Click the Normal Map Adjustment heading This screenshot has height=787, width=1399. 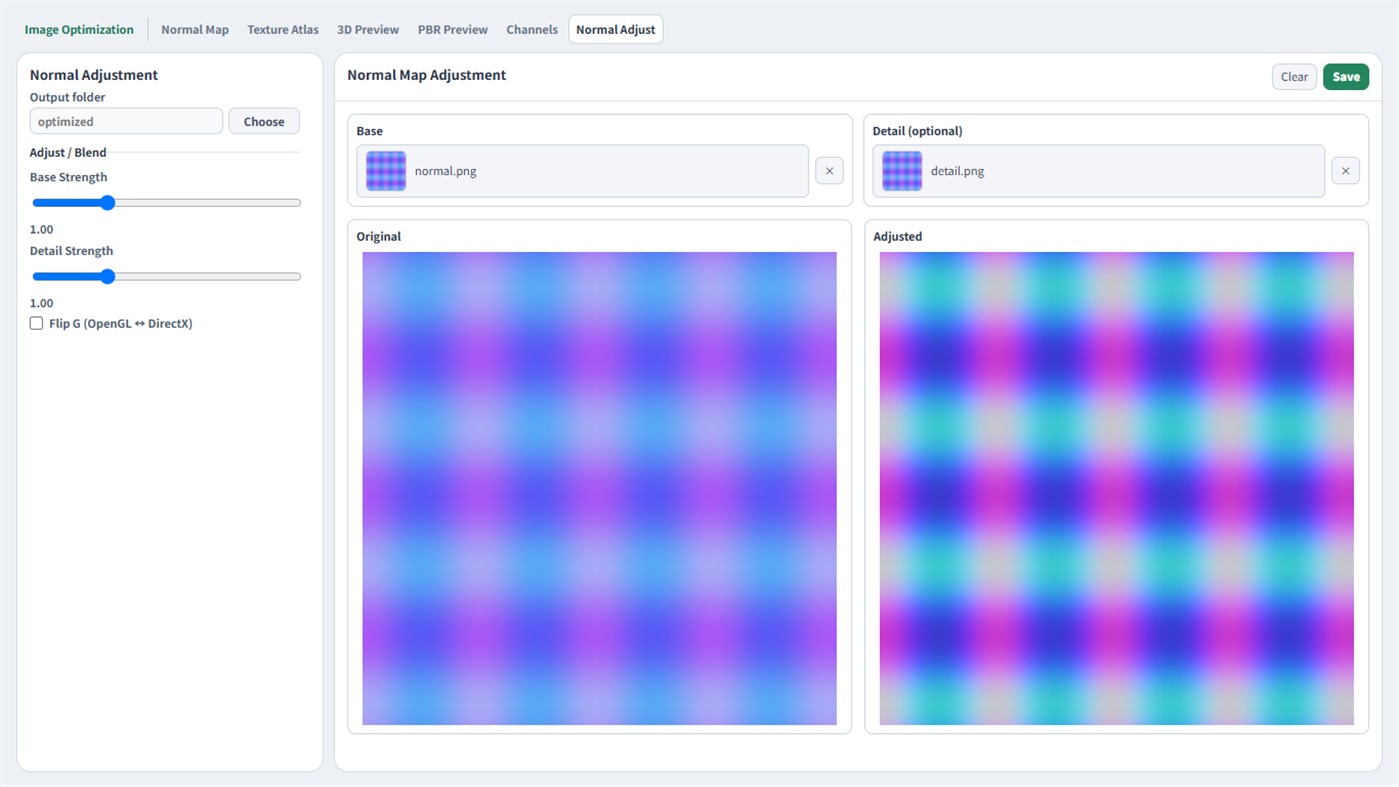point(427,75)
